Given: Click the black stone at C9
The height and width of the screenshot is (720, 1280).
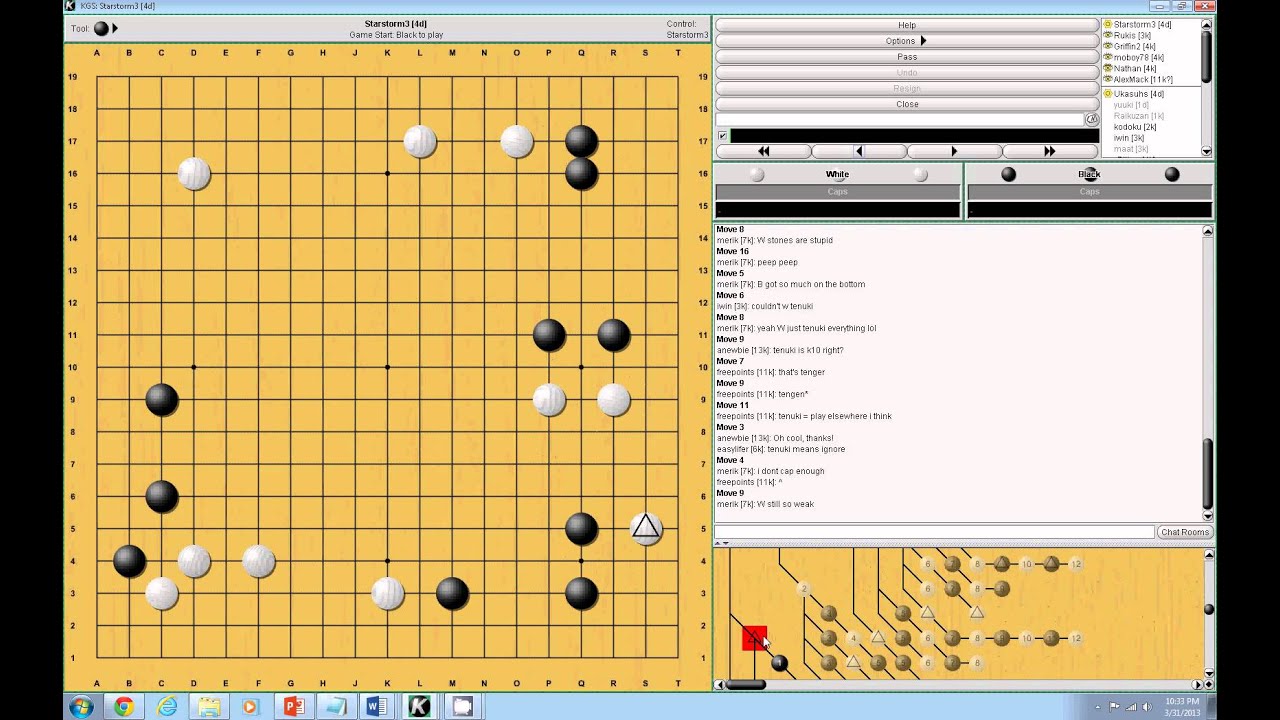Looking at the screenshot, I should [162, 400].
